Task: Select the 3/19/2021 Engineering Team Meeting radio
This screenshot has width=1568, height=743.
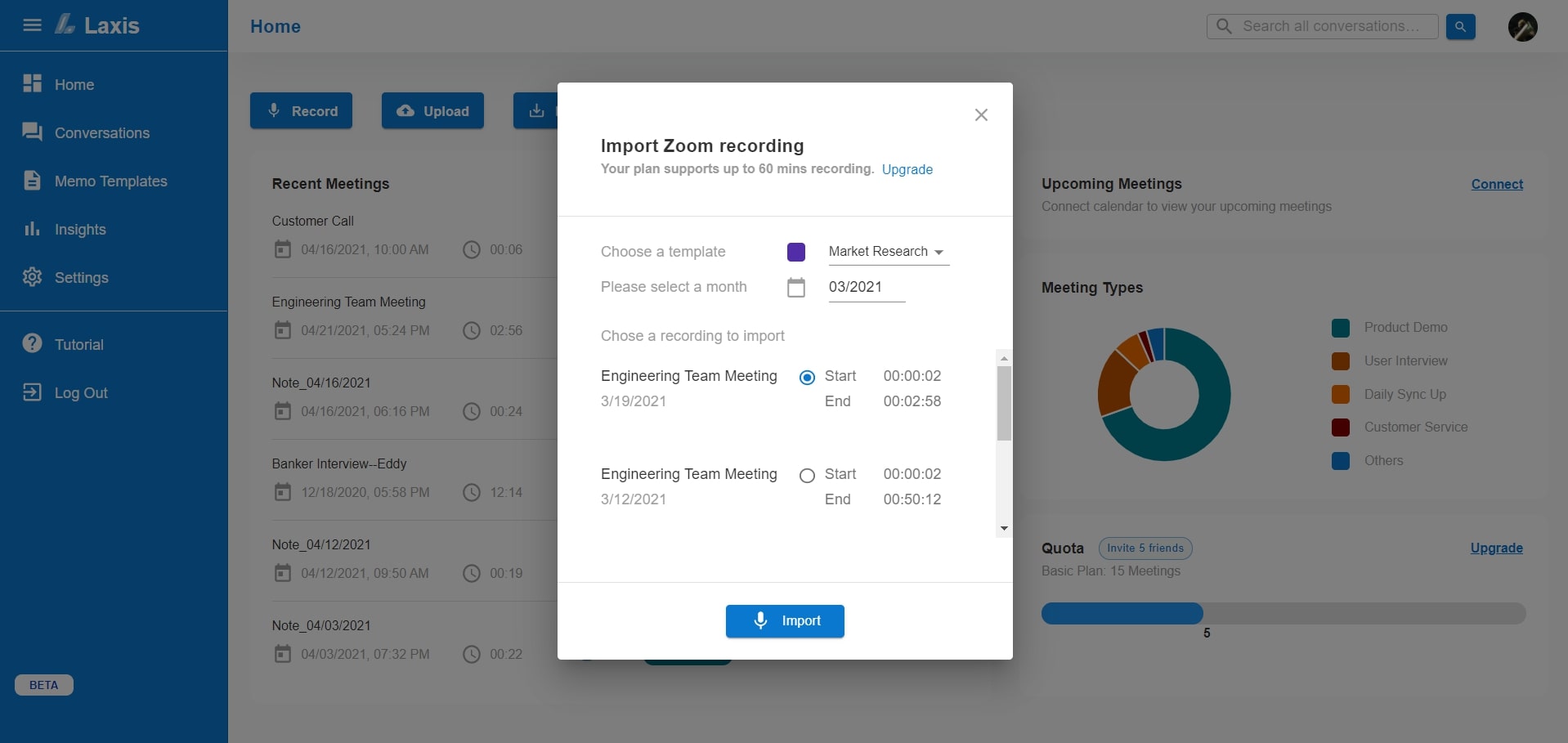Action: click(x=807, y=378)
